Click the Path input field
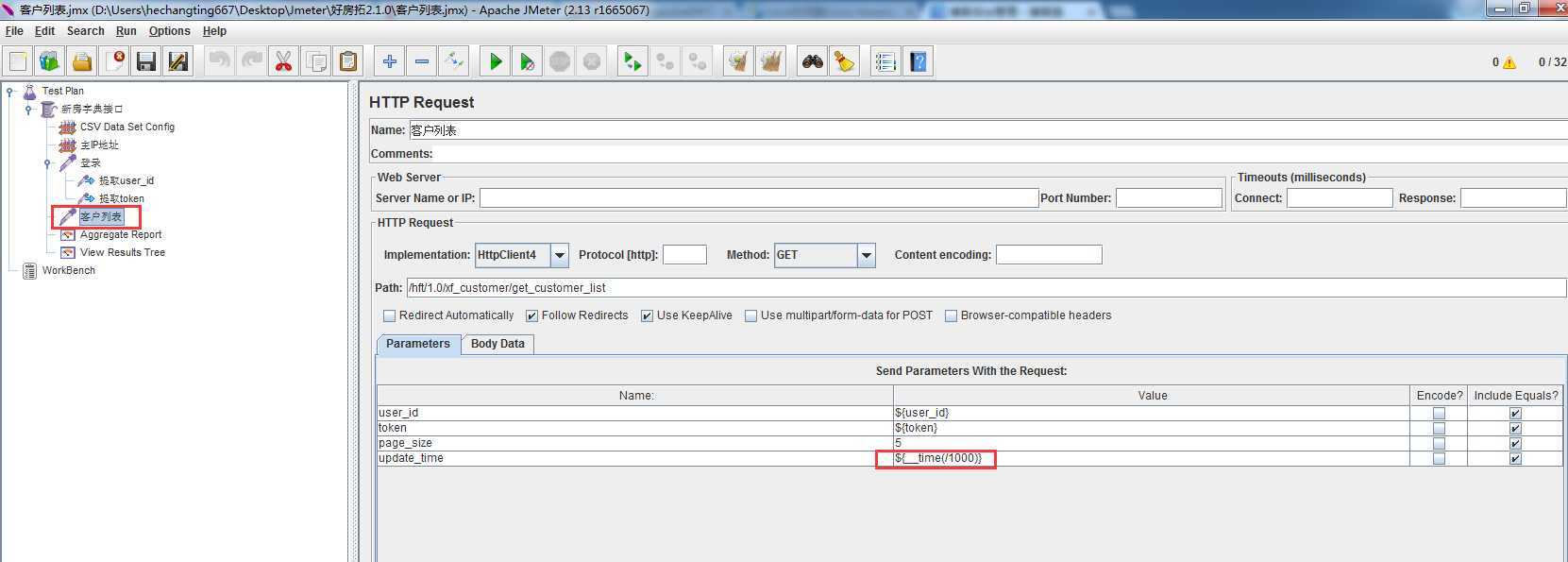 [986, 288]
